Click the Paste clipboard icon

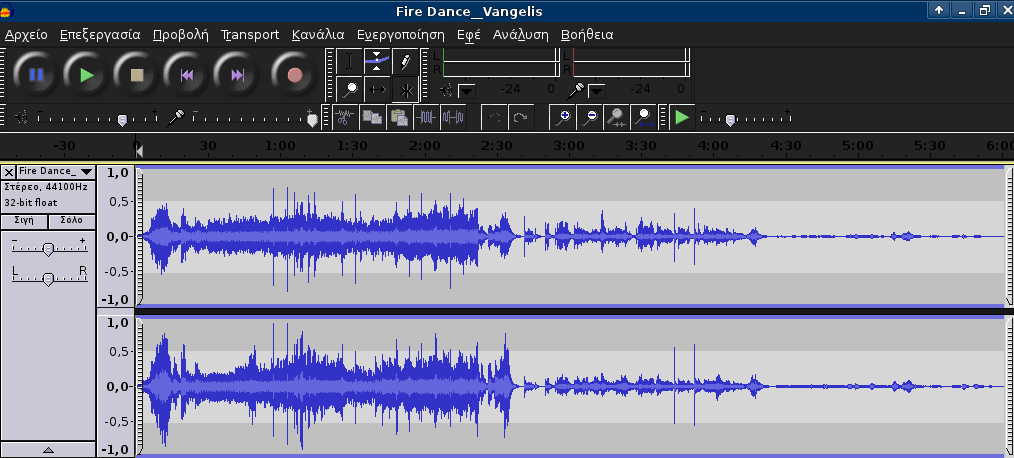pyautogui.click(x=399, y=117)
